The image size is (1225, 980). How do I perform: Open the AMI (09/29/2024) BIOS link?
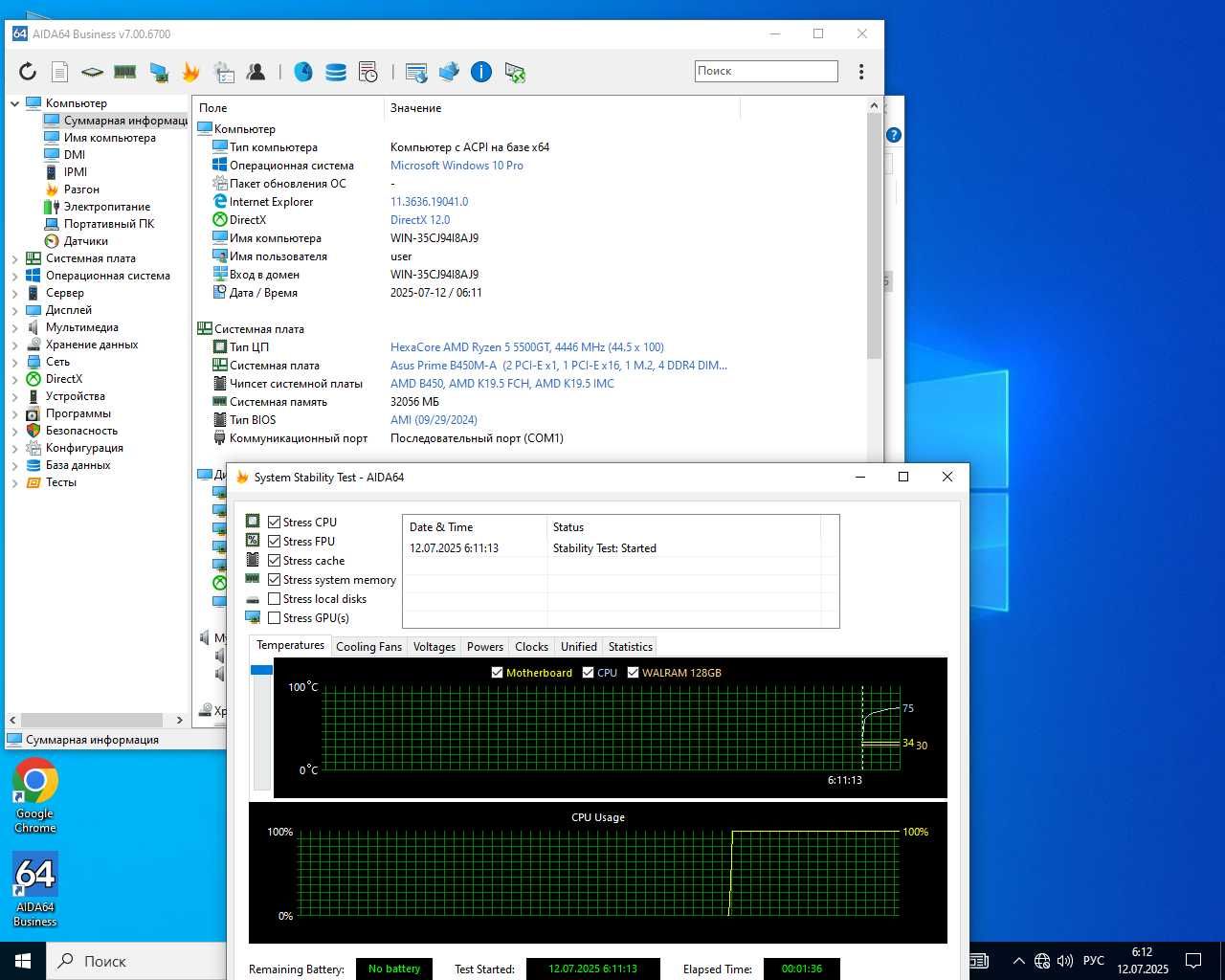[434, 420]
